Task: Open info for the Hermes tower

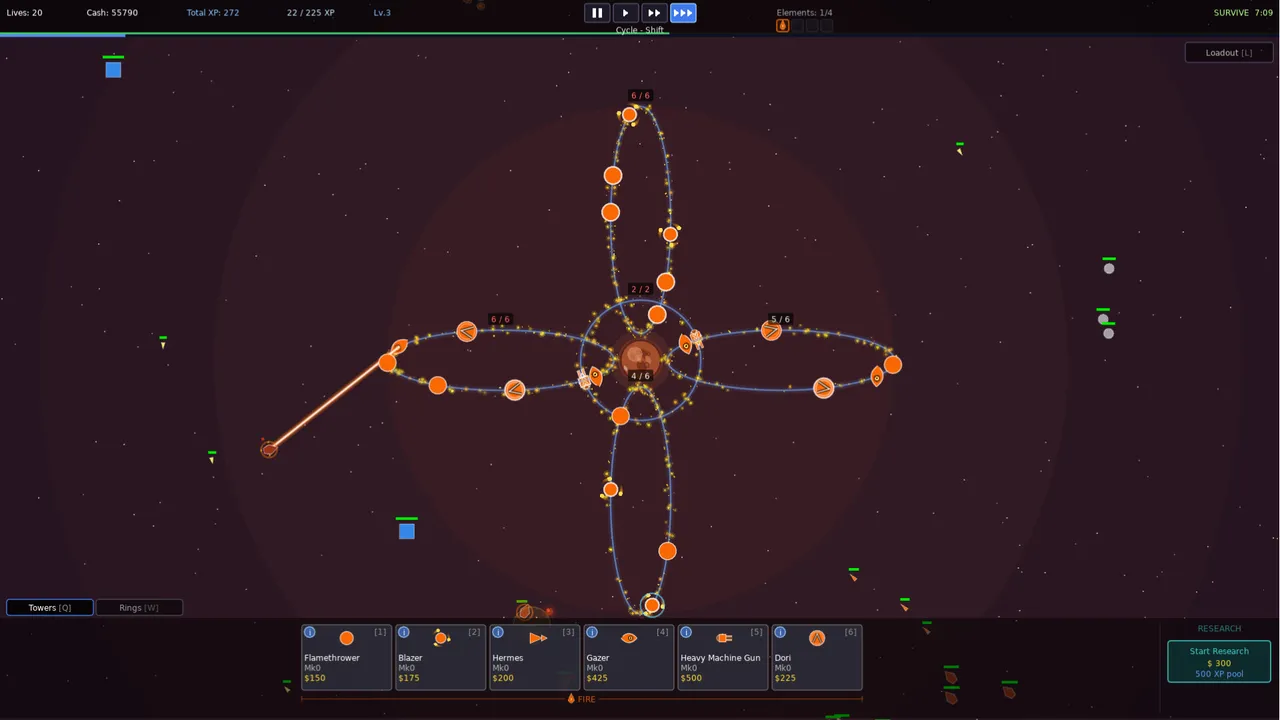Action: point(498,632)
